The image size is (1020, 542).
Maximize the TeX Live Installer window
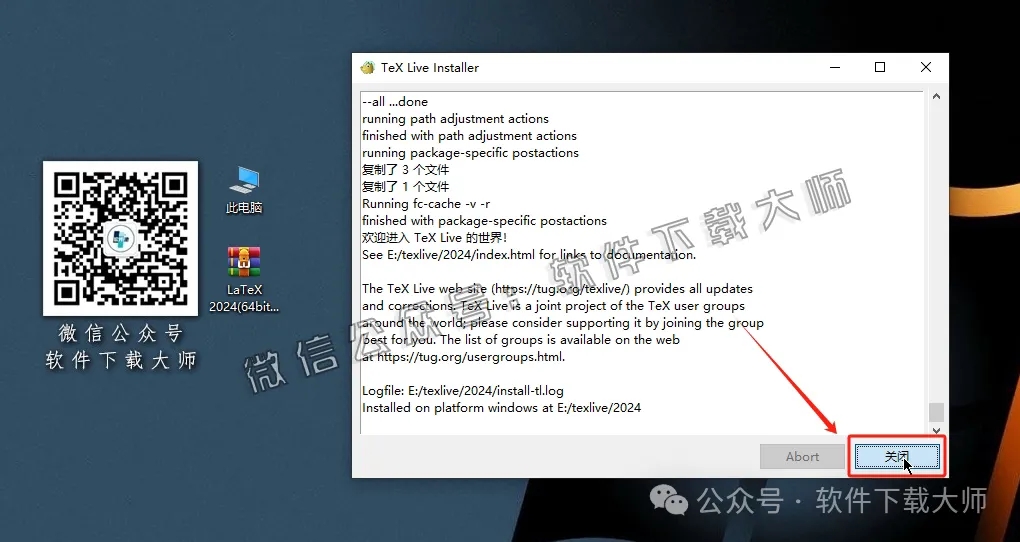(x=880, y=67)
